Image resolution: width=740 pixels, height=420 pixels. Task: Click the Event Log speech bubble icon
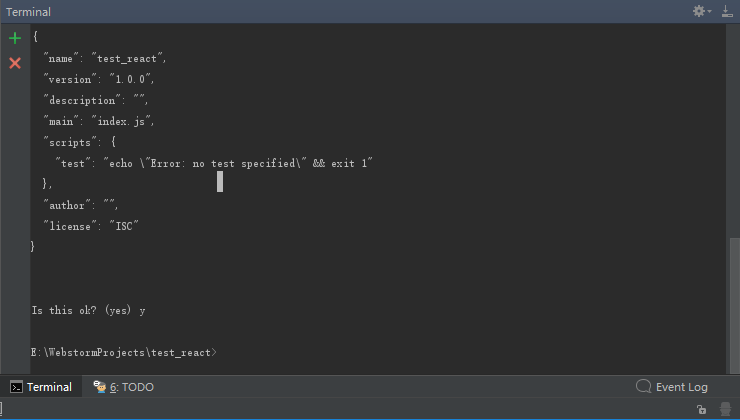coord(644,387)
